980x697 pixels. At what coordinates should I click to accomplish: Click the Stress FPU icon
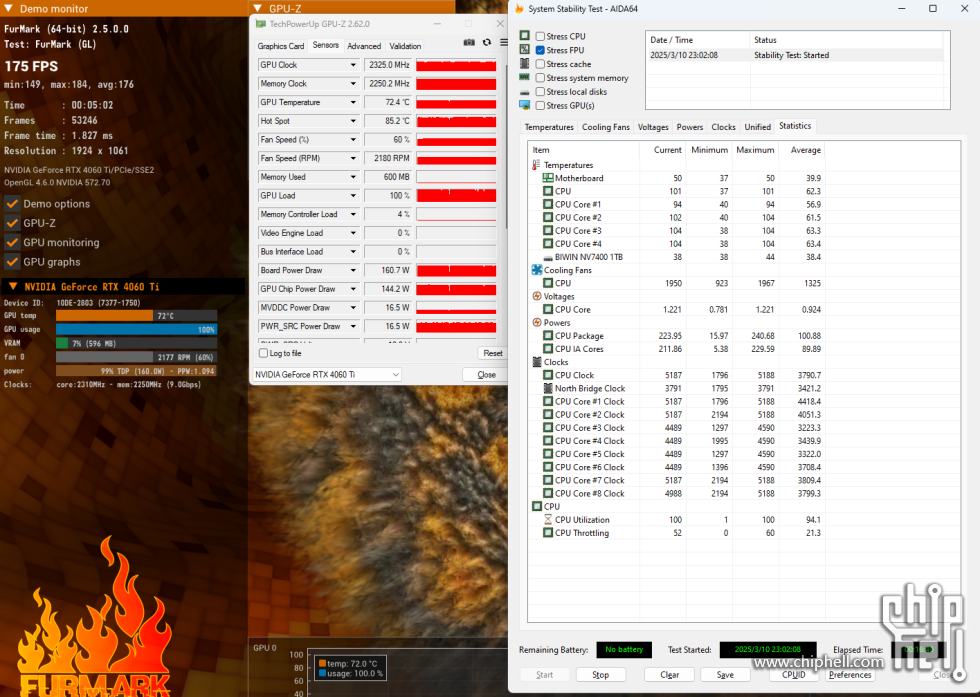(x=524, y=49)
